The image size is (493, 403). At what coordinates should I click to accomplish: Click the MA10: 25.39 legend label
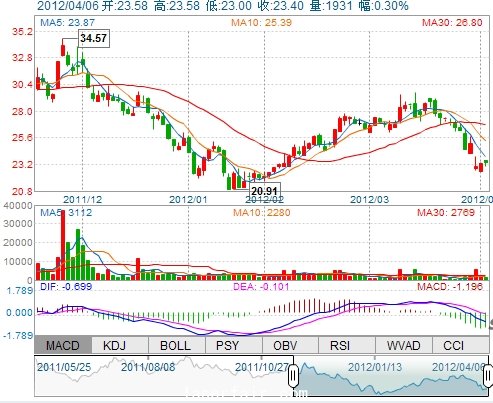click(x=261, y=22)
